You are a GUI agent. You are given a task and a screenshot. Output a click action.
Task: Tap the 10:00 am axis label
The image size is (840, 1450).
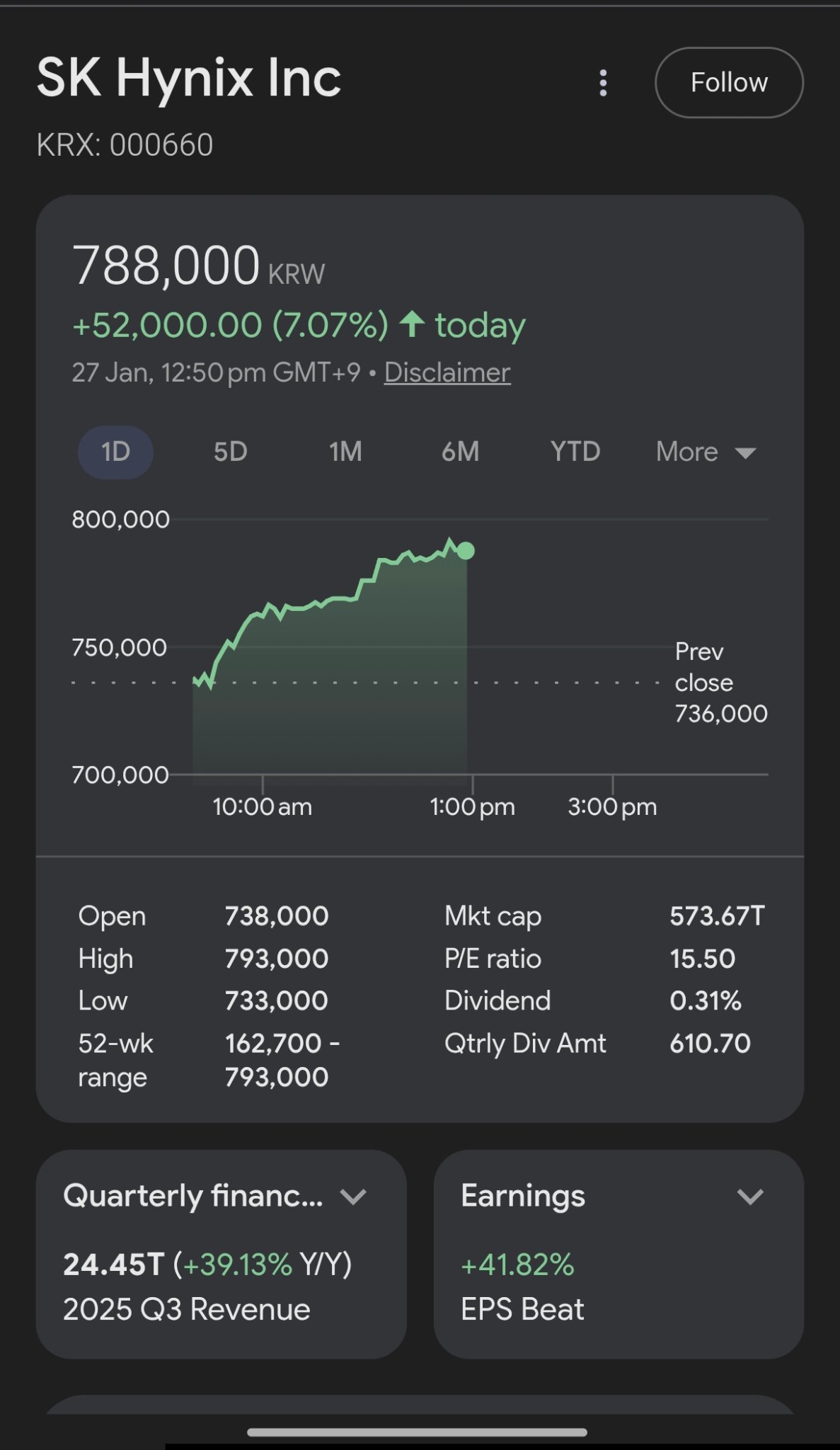point(263,807)
